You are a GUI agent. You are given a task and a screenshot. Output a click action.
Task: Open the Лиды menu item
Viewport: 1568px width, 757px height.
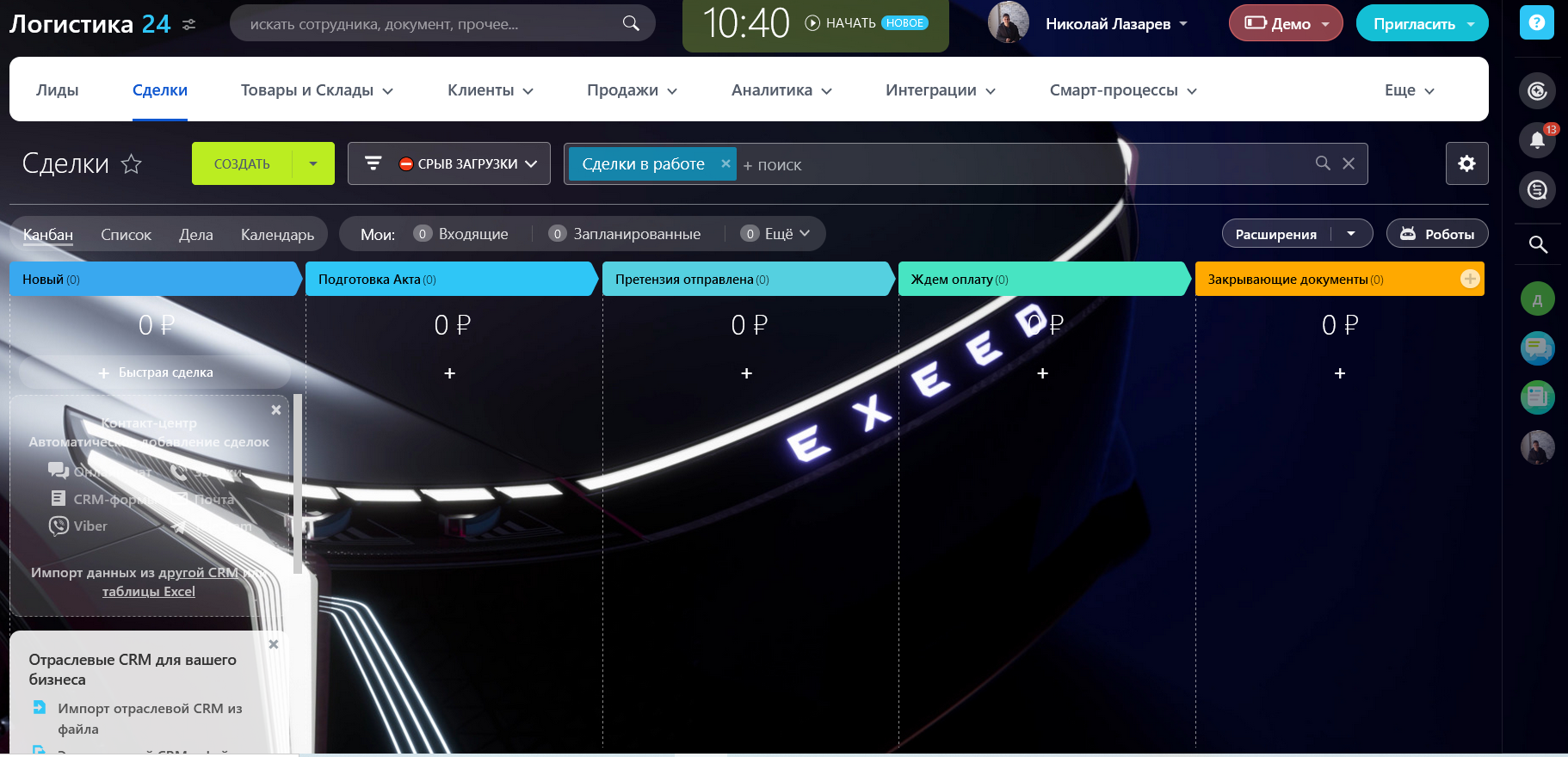pos(58,90)
